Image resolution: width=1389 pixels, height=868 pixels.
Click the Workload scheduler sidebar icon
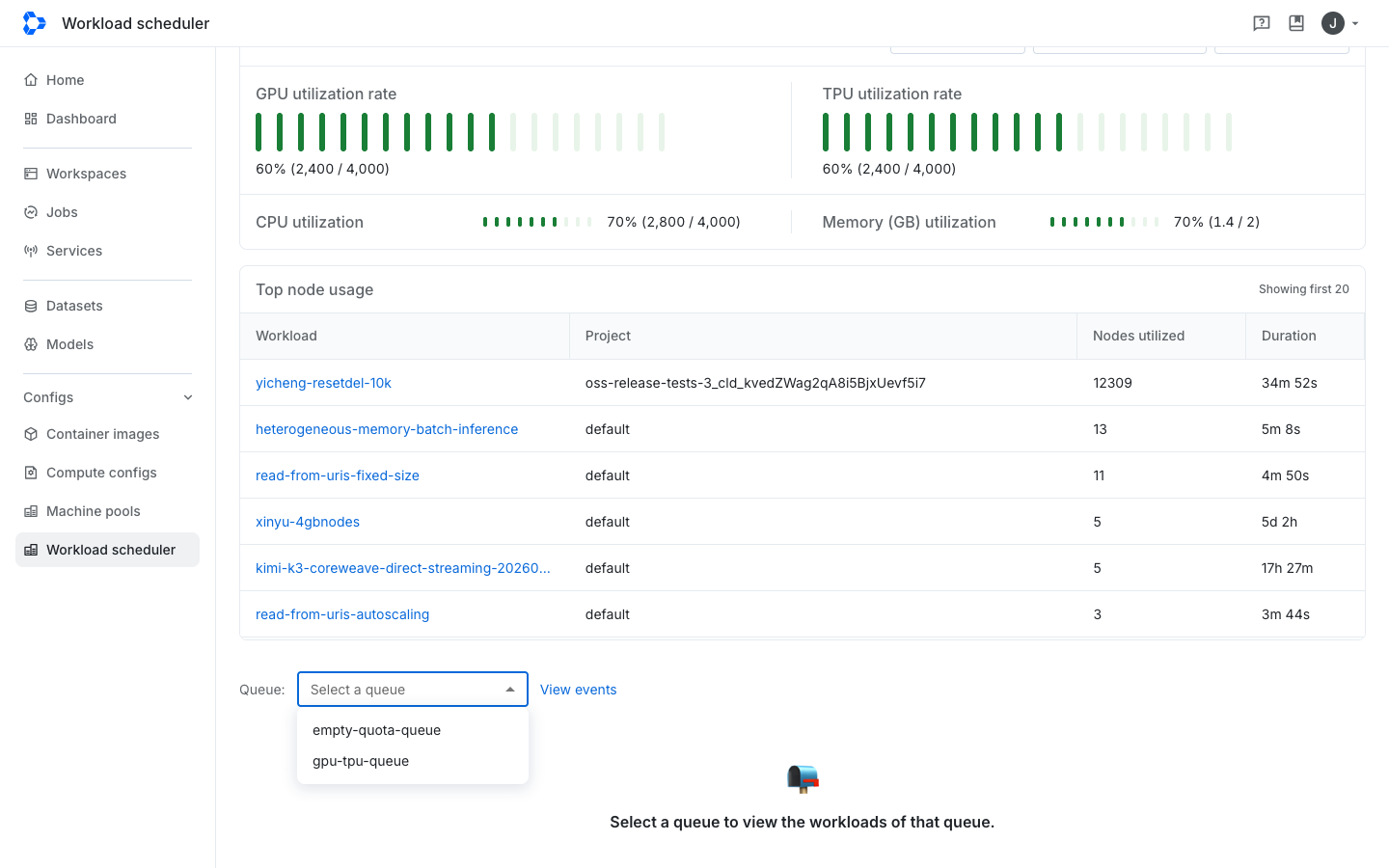pyautogui.click(x=31, y=550)
